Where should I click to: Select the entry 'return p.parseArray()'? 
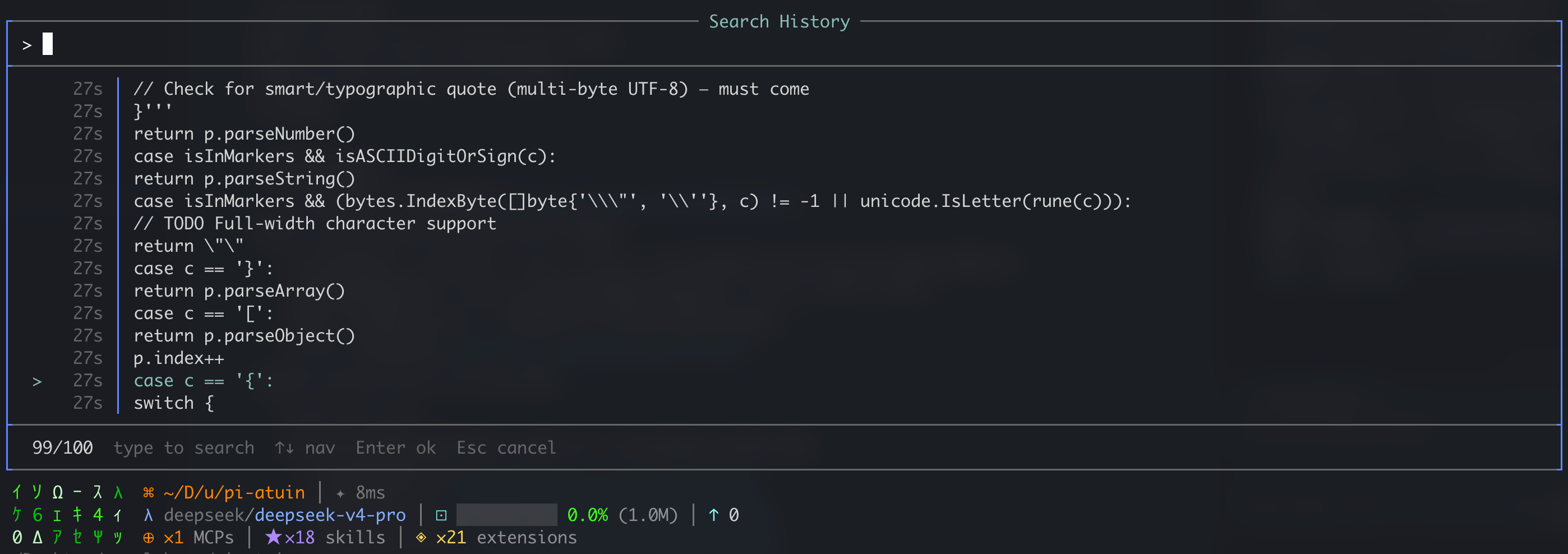click(239, 291)
